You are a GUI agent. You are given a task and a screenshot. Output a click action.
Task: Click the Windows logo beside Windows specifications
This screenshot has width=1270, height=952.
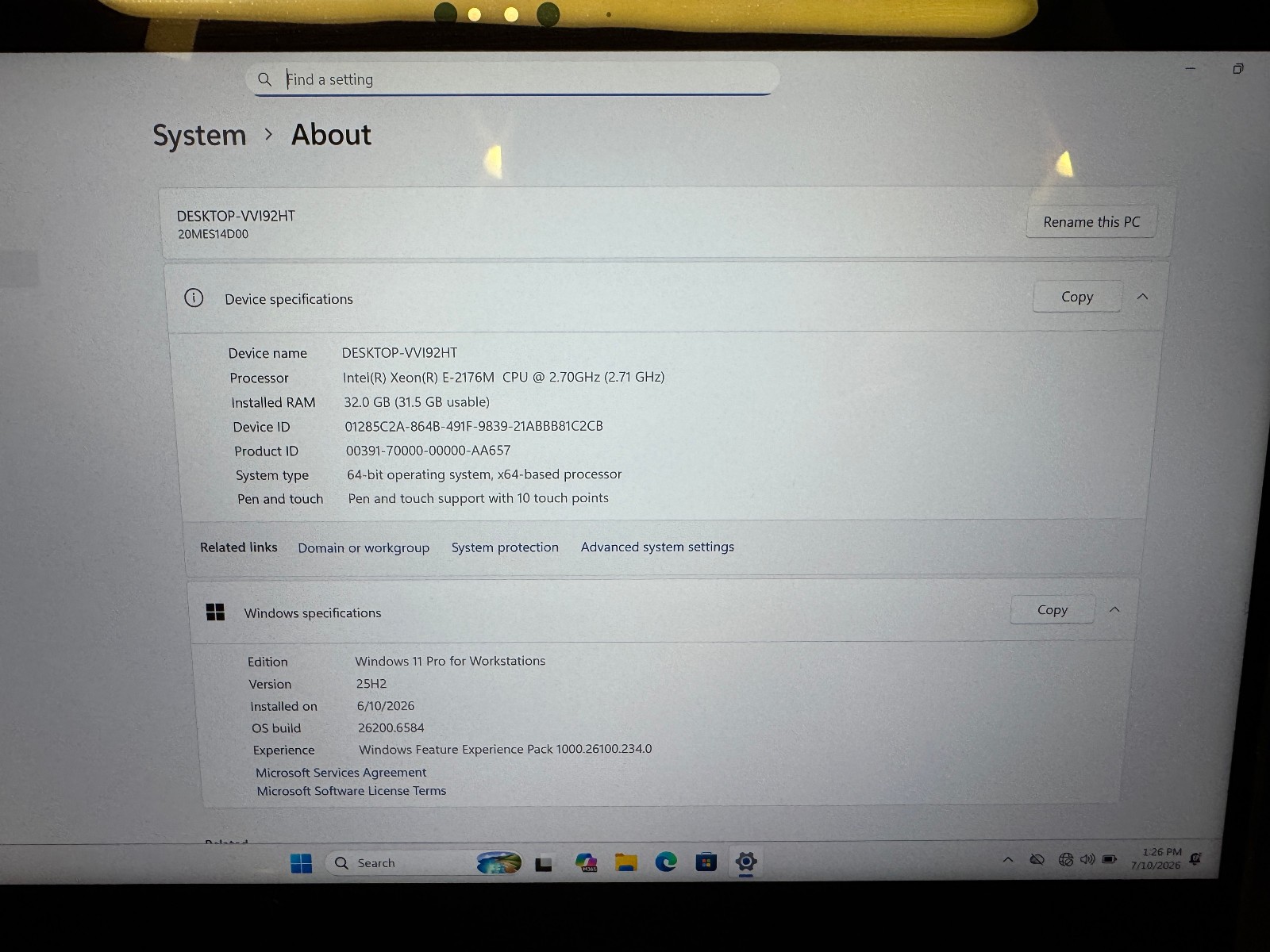(x=215, y=612)
